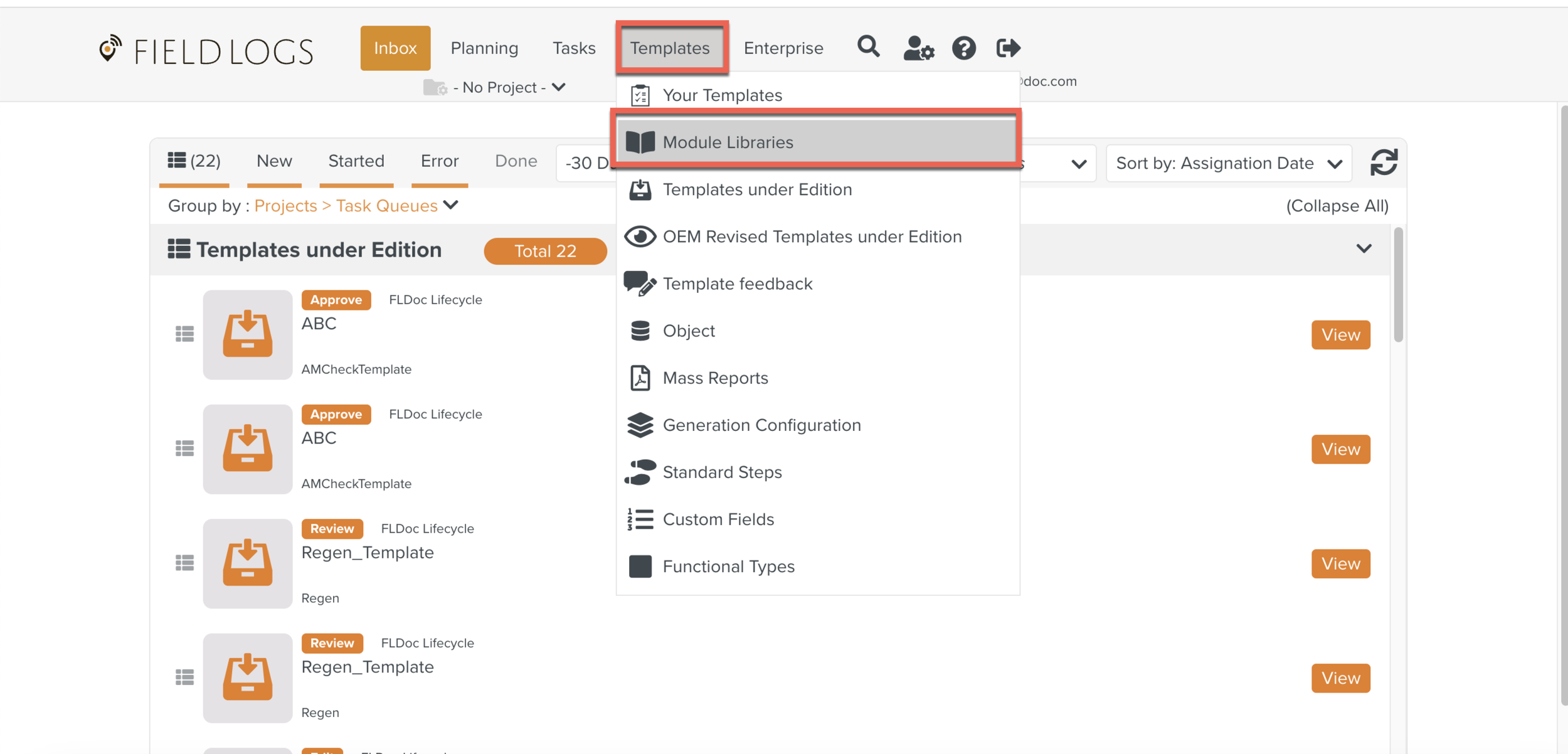Click the Standard Steps footprints icon
This screenshot has width=1568, height=754.
(640, 472)
